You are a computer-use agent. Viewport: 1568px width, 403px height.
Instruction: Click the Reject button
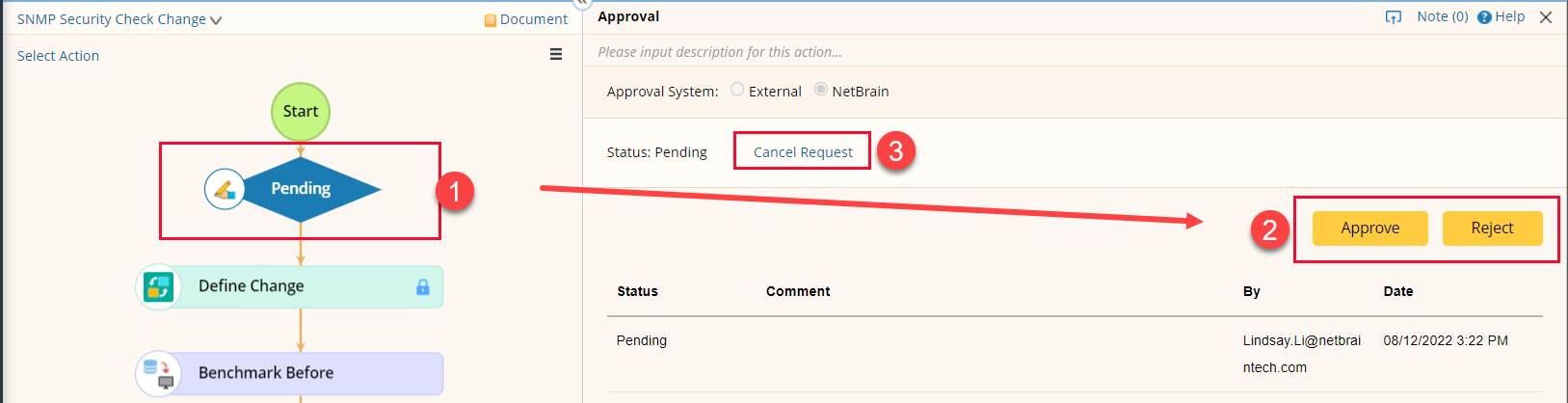1492,228
